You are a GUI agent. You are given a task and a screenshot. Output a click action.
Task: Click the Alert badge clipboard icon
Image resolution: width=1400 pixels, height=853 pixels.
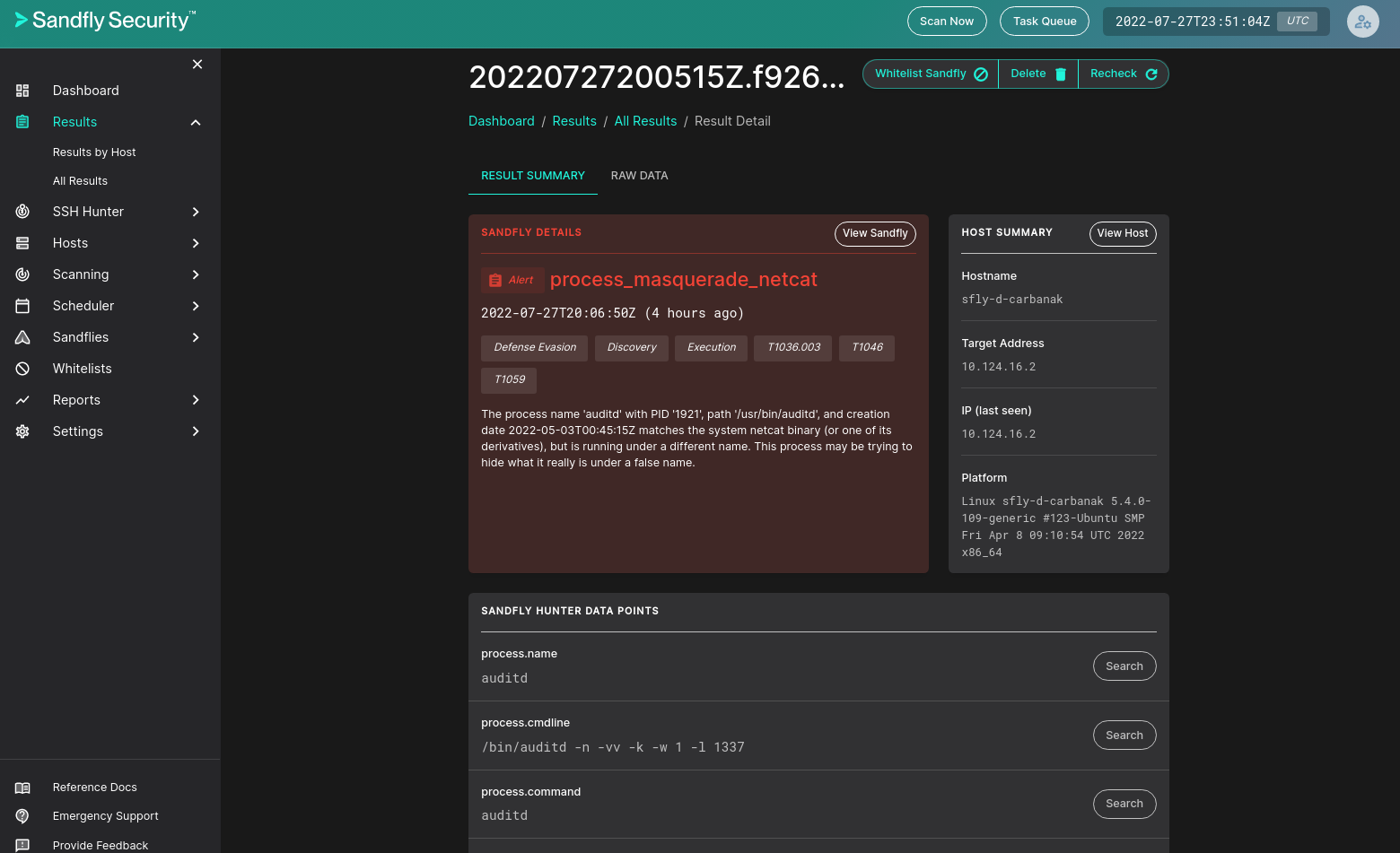[495, 281]
